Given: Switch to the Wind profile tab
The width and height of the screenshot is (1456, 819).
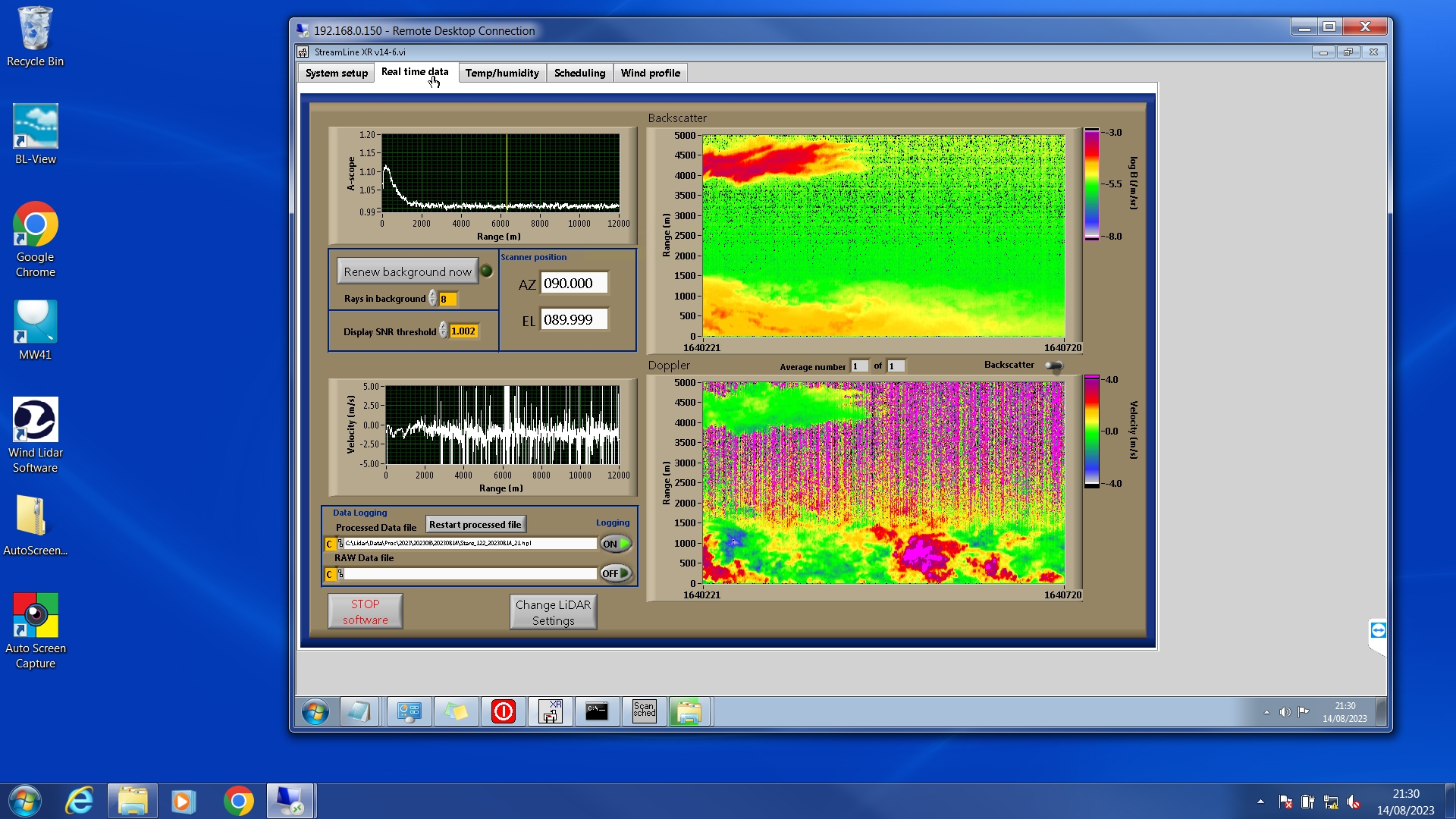Looking at the screenshot, I should coord(650,73).
